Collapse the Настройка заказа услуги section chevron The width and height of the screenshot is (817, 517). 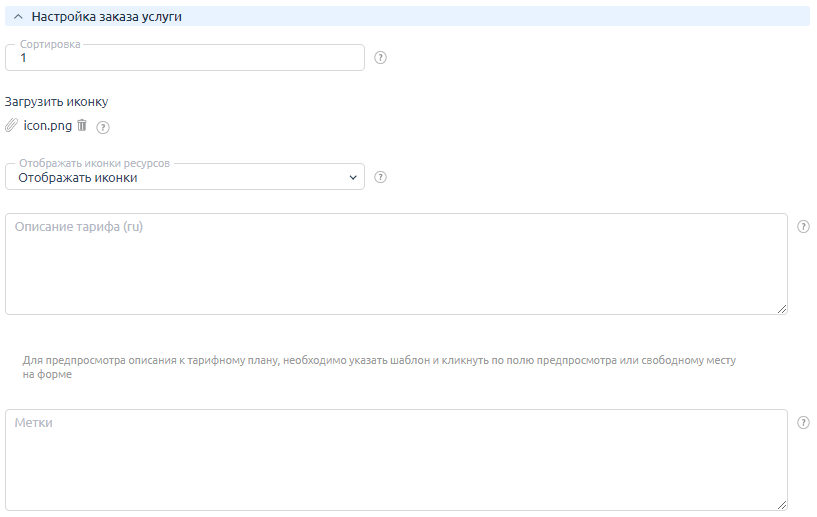coord(18,17)
